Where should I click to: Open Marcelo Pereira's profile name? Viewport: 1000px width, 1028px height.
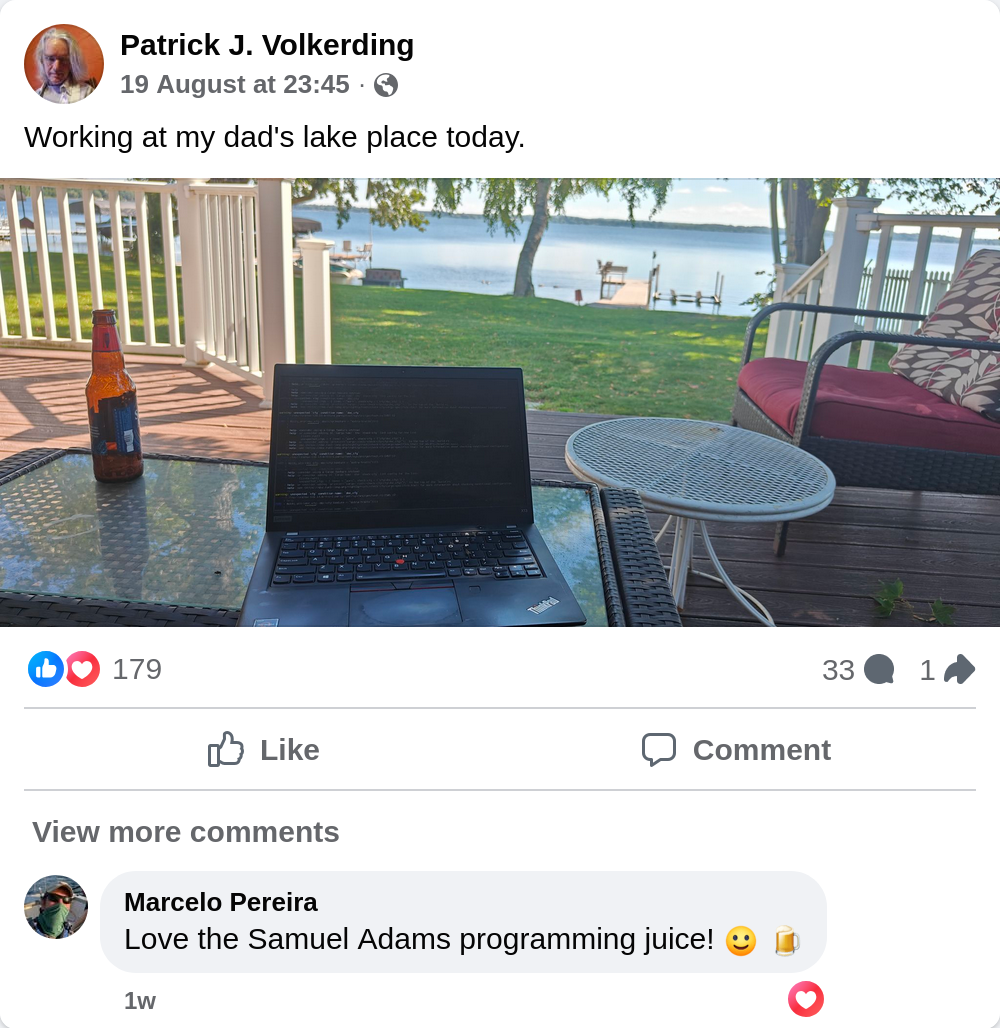221,902
